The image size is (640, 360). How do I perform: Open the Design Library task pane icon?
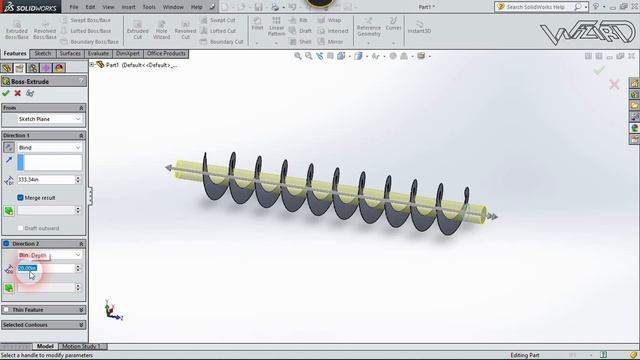[x=634, y=94]
